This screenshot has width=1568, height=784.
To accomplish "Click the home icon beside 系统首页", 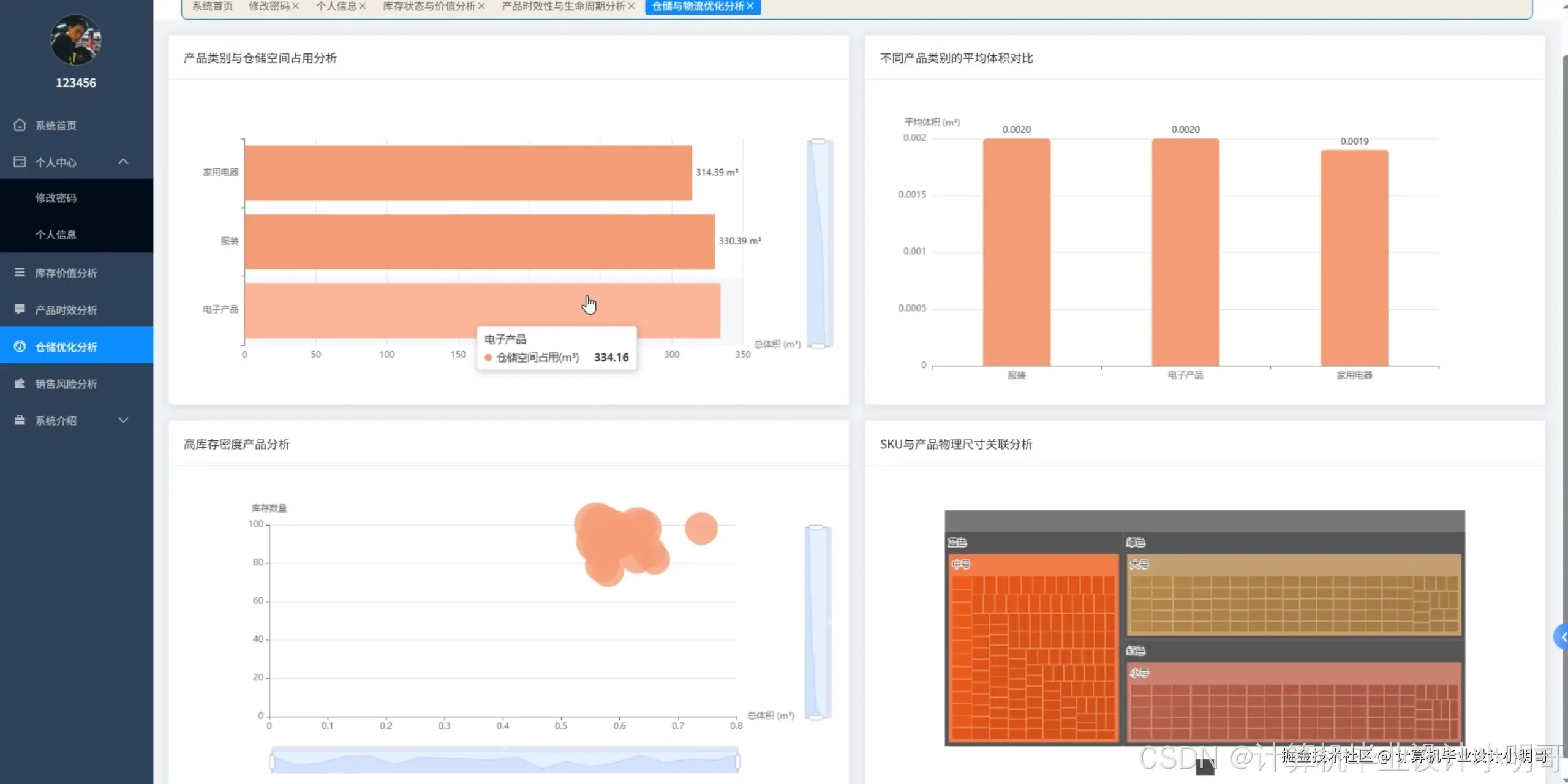I will click(20, 125).
